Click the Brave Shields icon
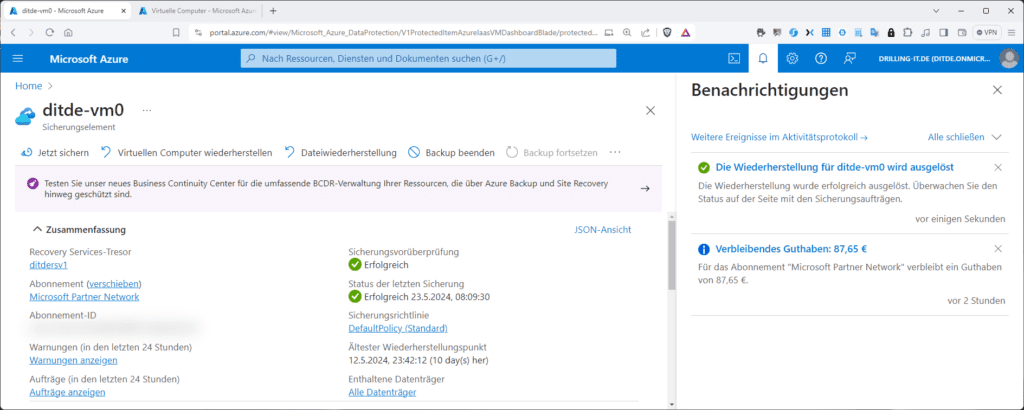The width and height of the screenshot is (1024, 410). [x=667, y=33]
